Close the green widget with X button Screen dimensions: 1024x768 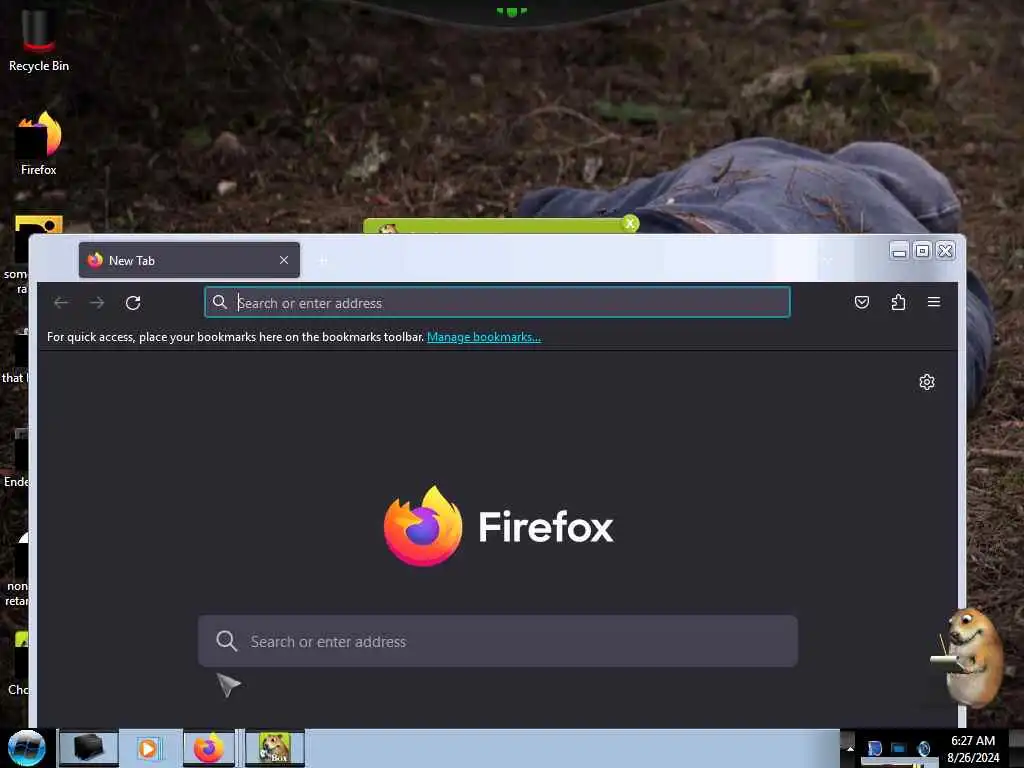click(x=630, y=223)
